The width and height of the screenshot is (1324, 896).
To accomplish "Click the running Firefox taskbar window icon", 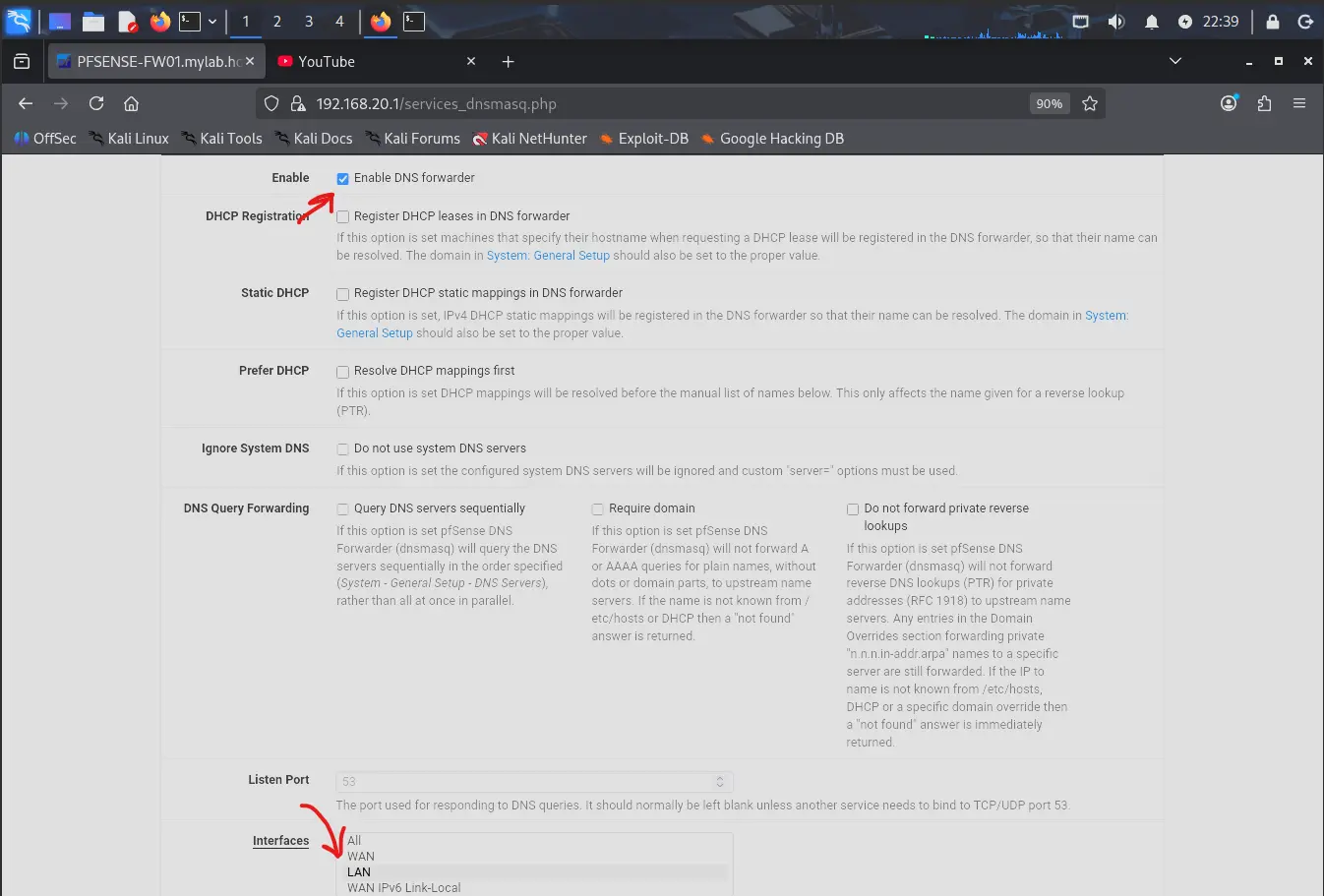I will [381, 21].
